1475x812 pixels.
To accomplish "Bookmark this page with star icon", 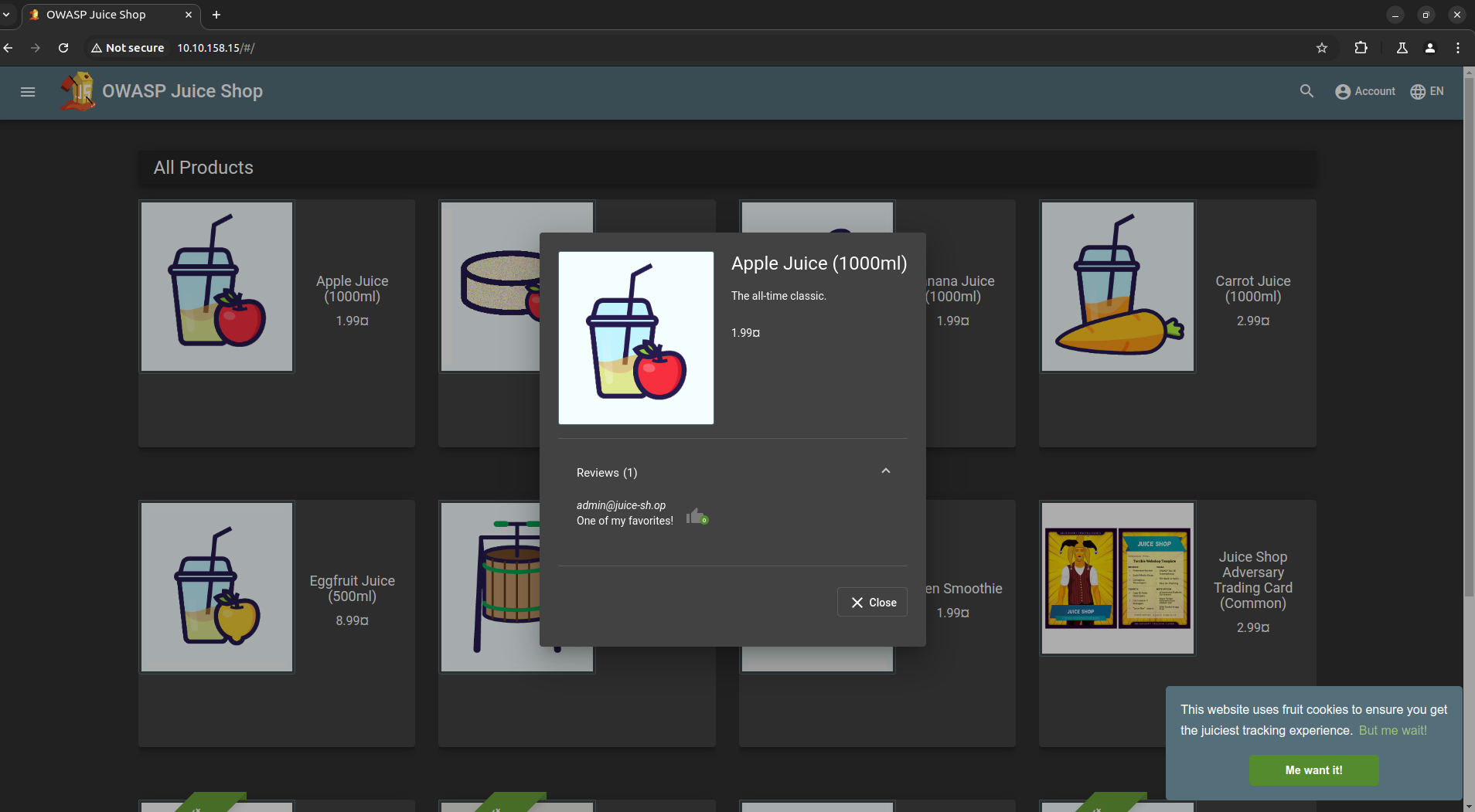I will click(x=1322, y=48).
